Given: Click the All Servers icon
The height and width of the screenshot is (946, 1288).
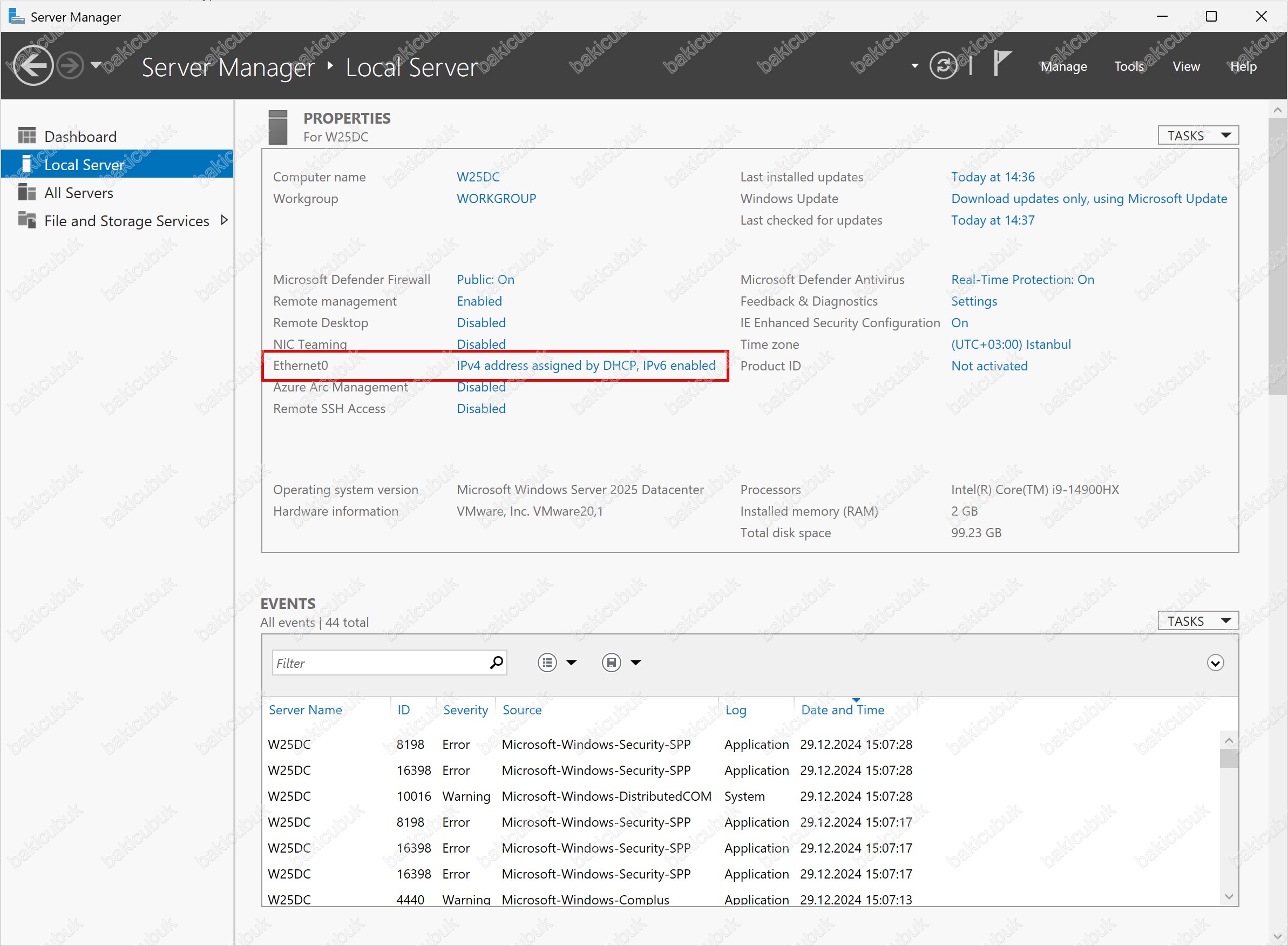Looking at the screenshot, I should 26,192.
